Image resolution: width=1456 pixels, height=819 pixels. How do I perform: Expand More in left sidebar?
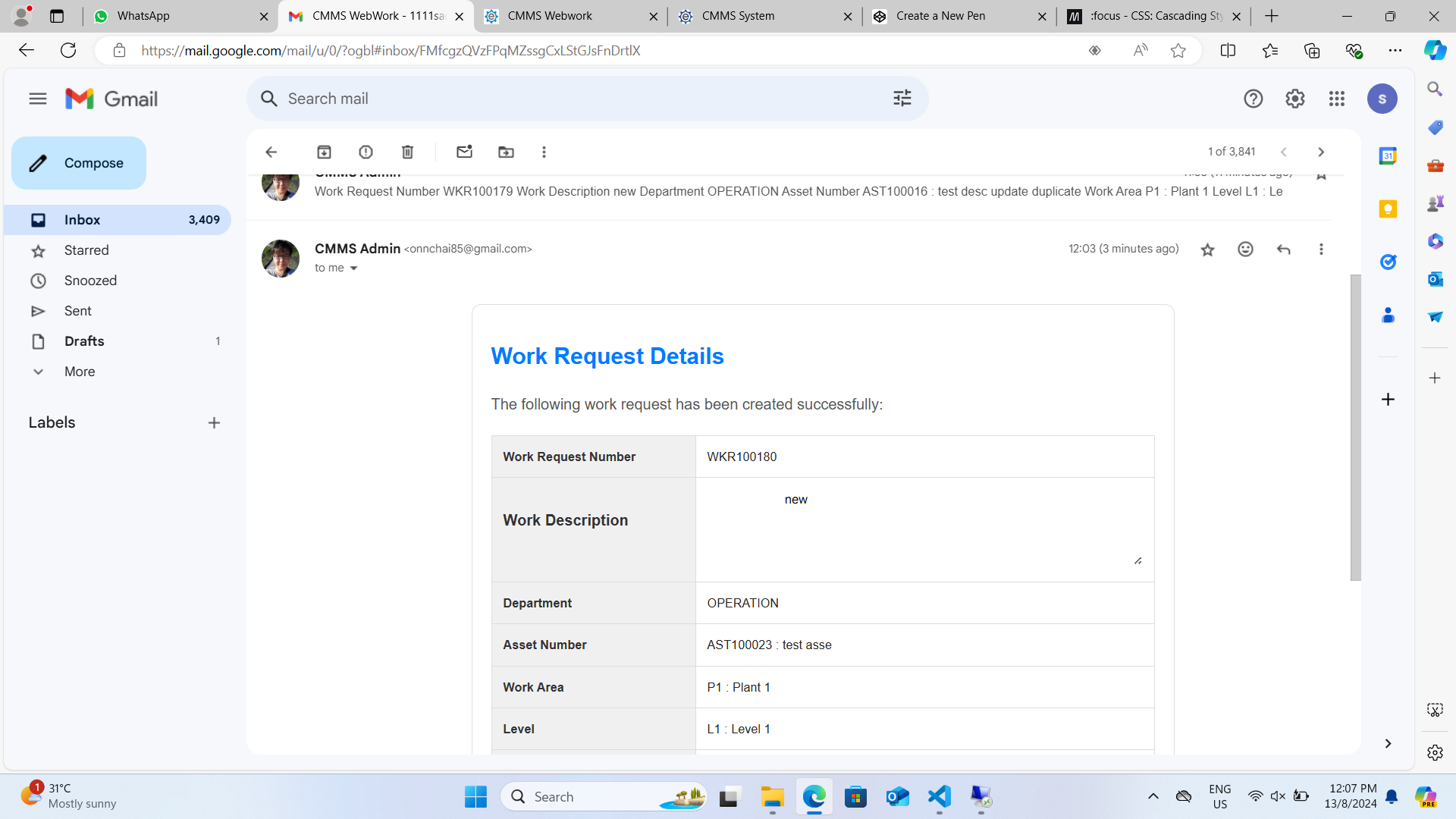(79, 372)
